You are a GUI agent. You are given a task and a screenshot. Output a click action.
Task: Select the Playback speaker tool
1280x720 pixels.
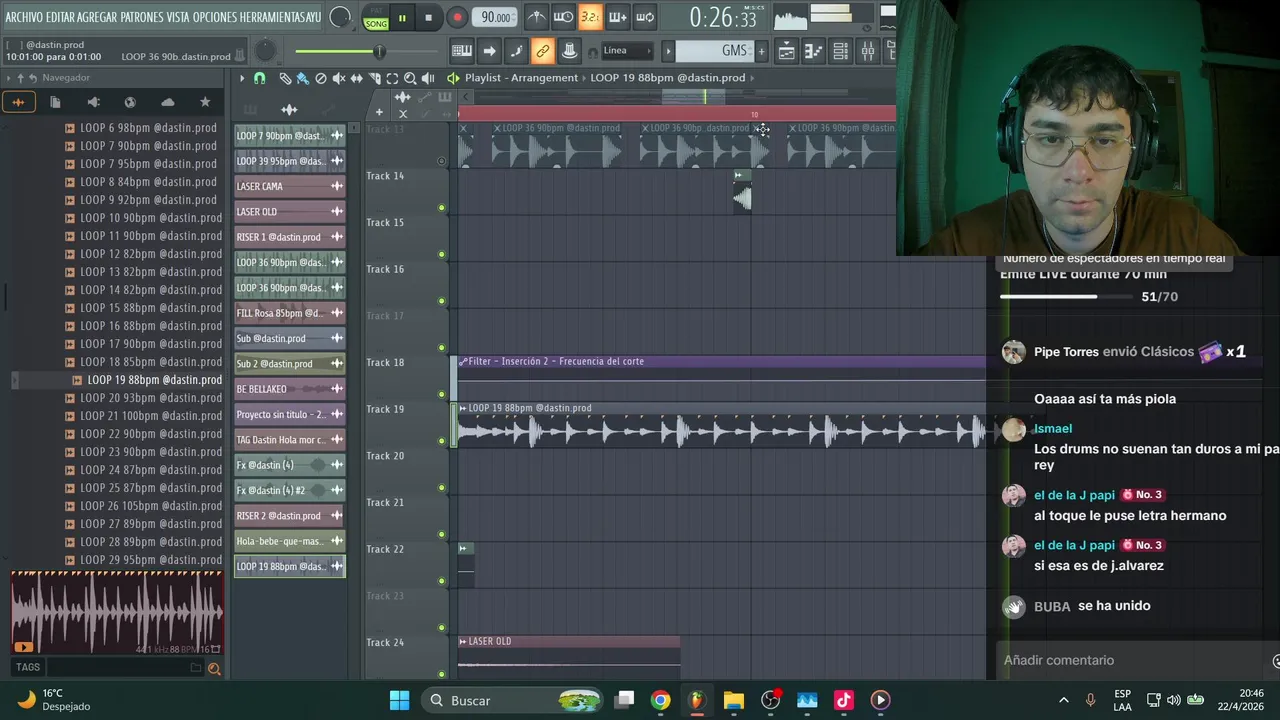tap(428, 78)
